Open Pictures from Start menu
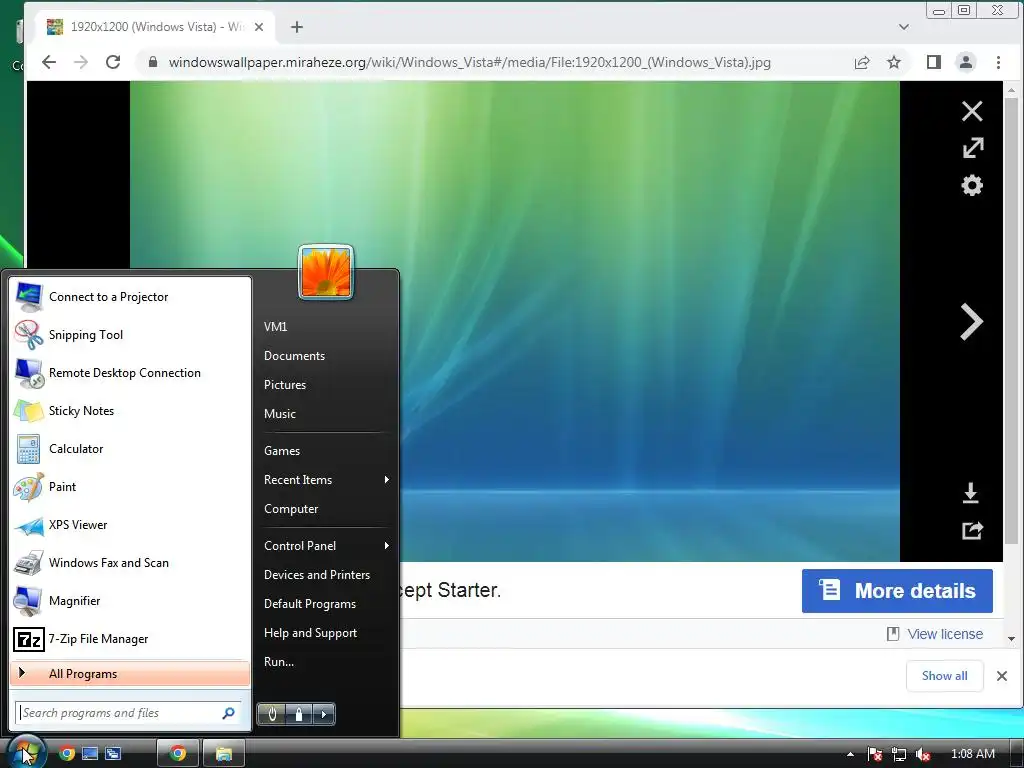Viewport: 1024px width, 768px height. point(285,385)
